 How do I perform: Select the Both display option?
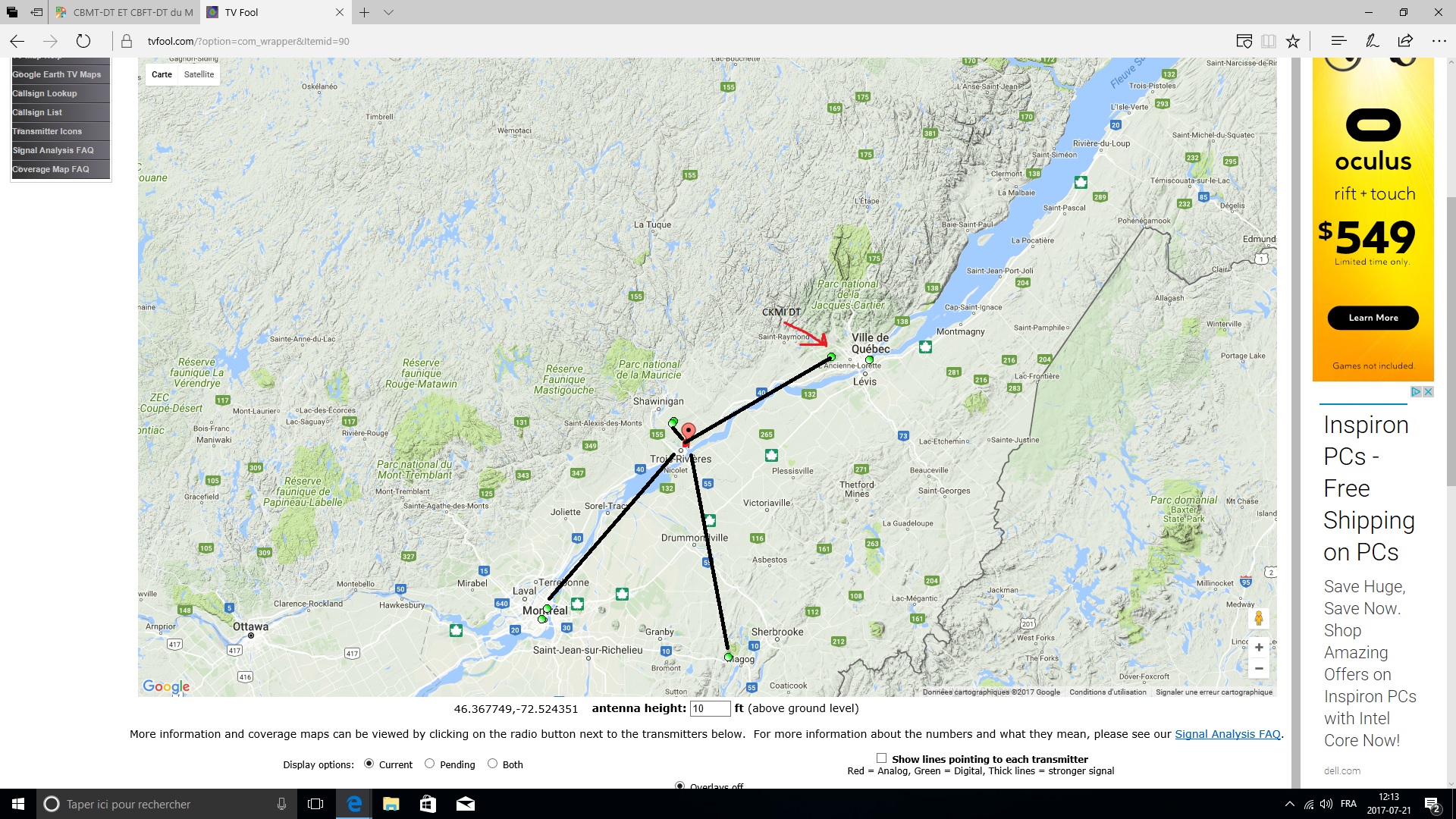click(x=493, y=764)
